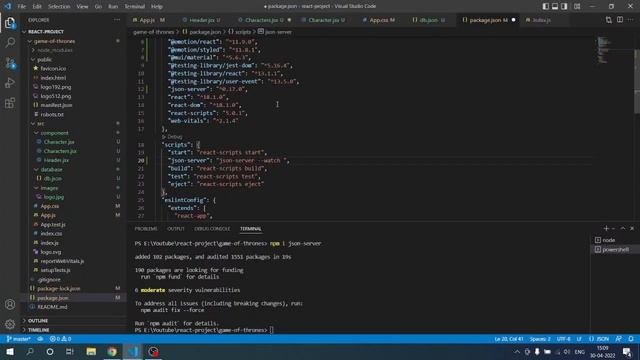This screenshot has width=640, height=360.
Task: Click the feedback icon in status bar
Action: tap(619, 339)
